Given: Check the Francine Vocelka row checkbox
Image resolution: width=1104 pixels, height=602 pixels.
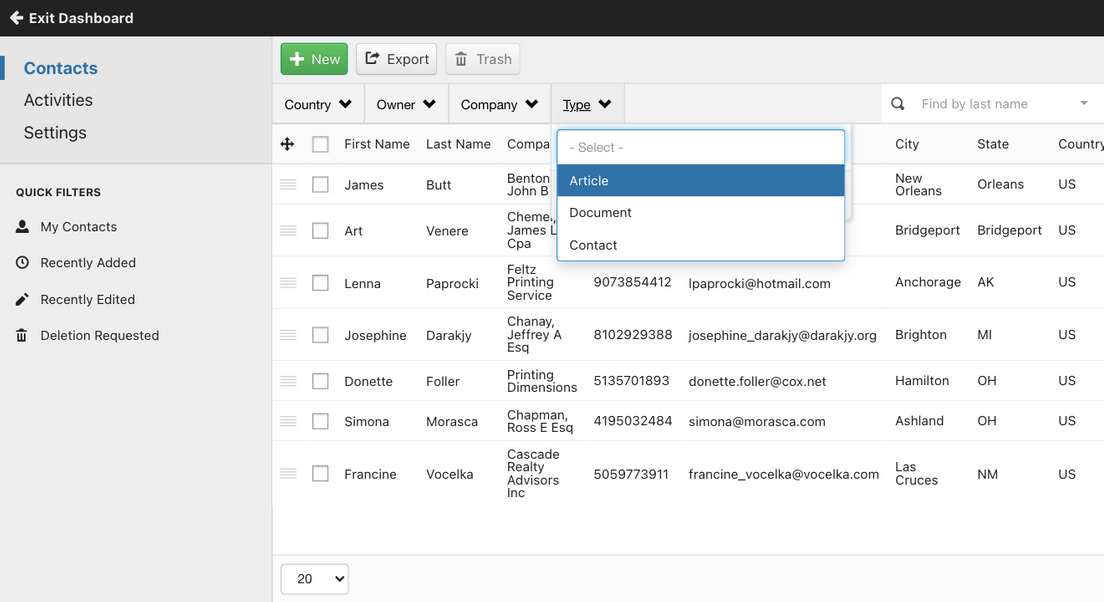Looking at the screenshot, I should [320, 473].
